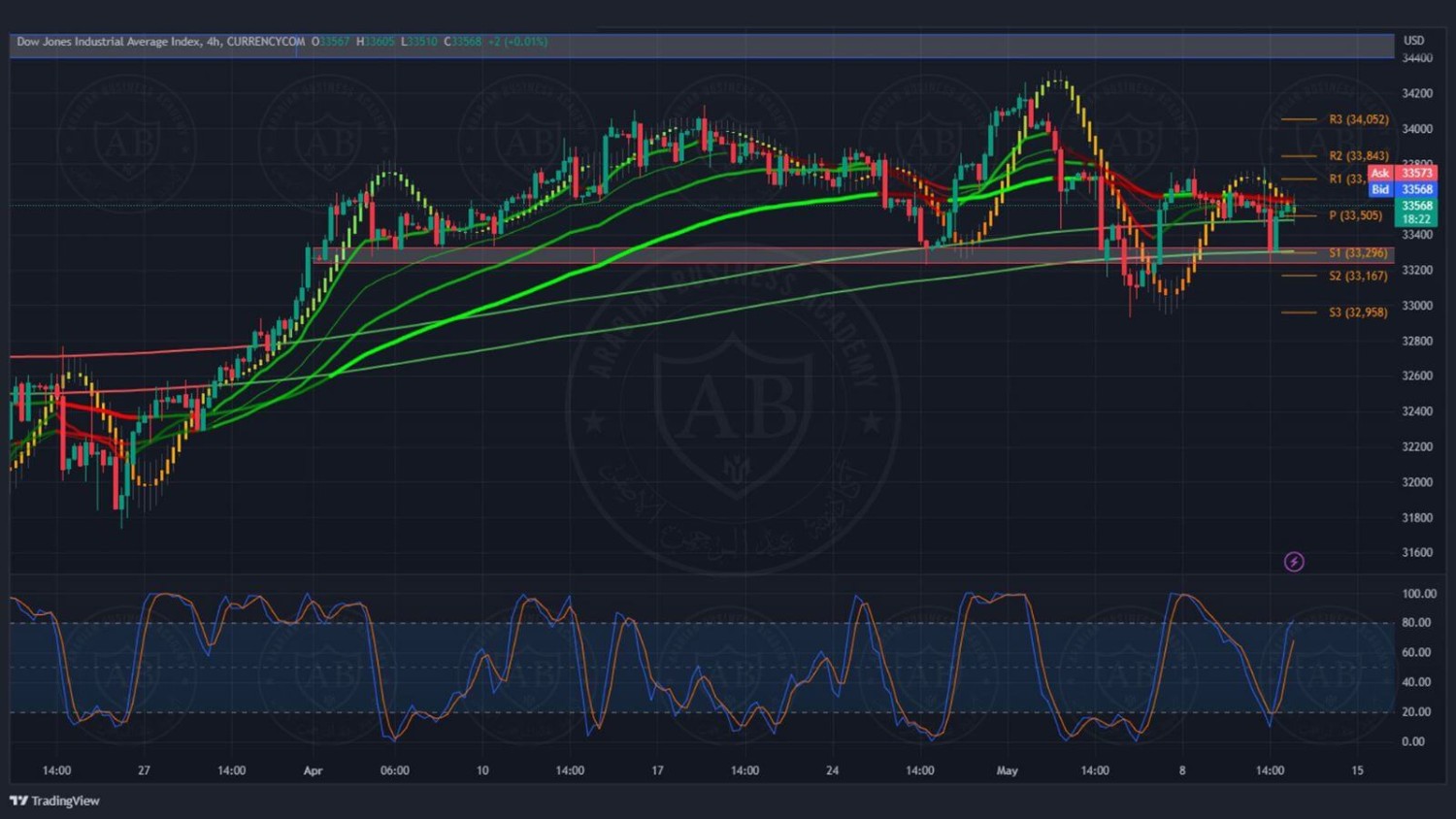Click the 100.00 oscillator axis label
The image size is (1456, 819).
tap(1419, 594)
